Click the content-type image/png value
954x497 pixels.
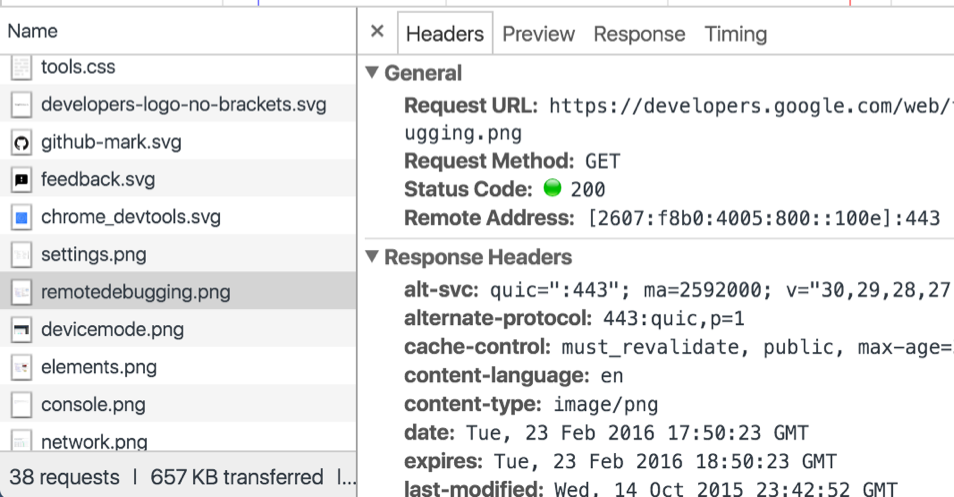point(606,404)
